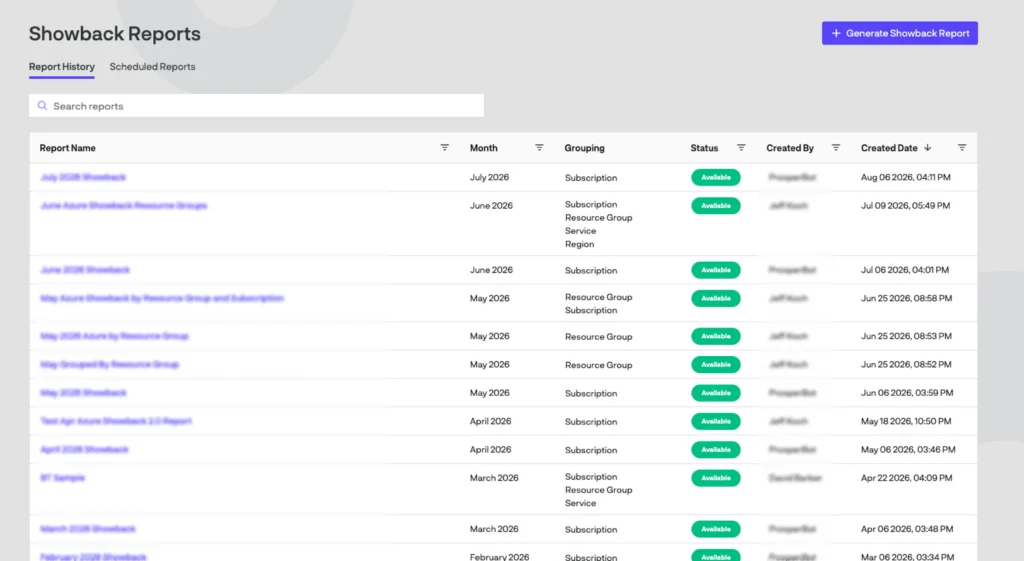The height and width of the screenshot is (561, 1024).
Task: Focus the Search reports field
Action: [256, 106]
